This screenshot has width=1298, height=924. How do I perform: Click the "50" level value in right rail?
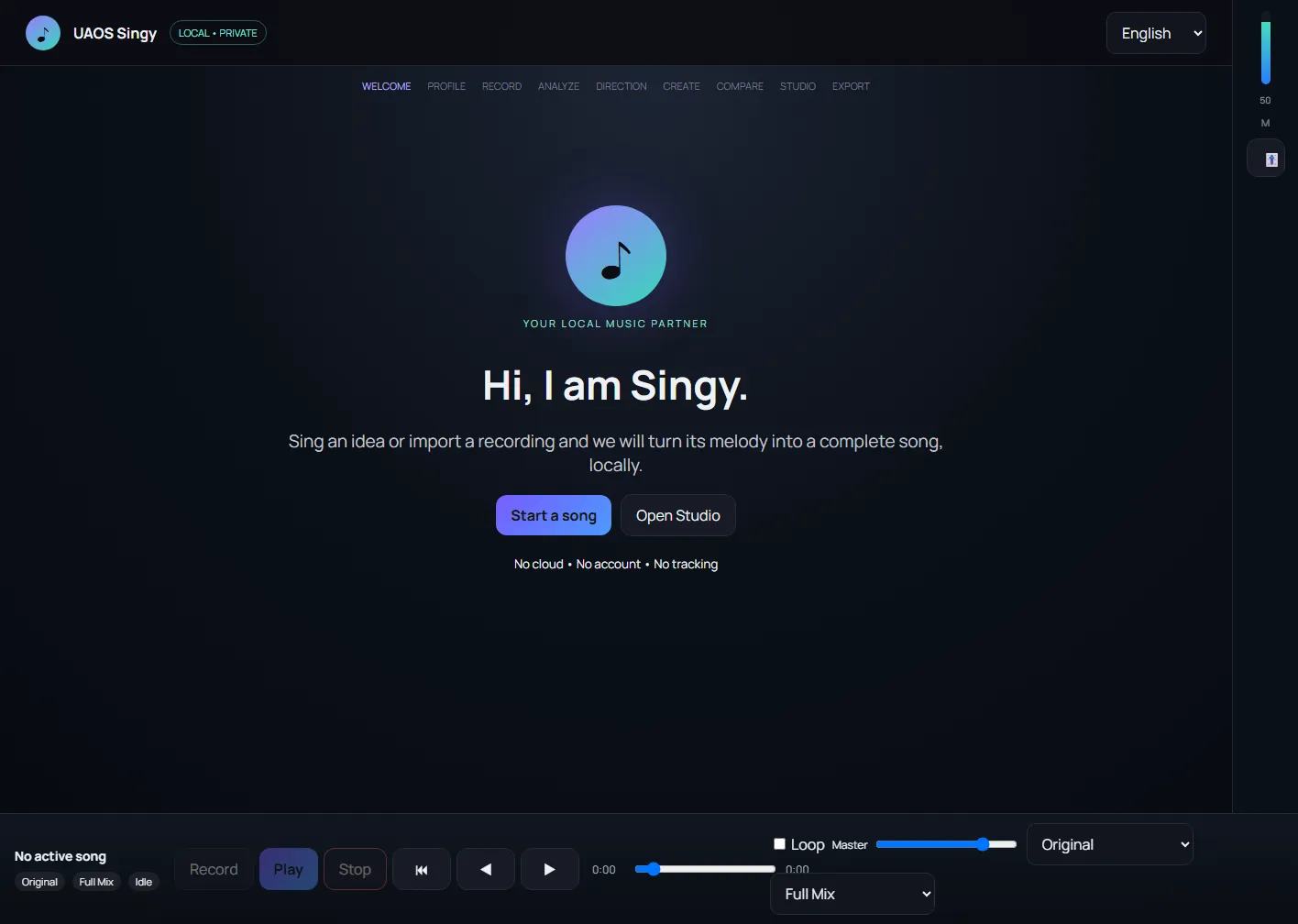tap(1266, 100)
